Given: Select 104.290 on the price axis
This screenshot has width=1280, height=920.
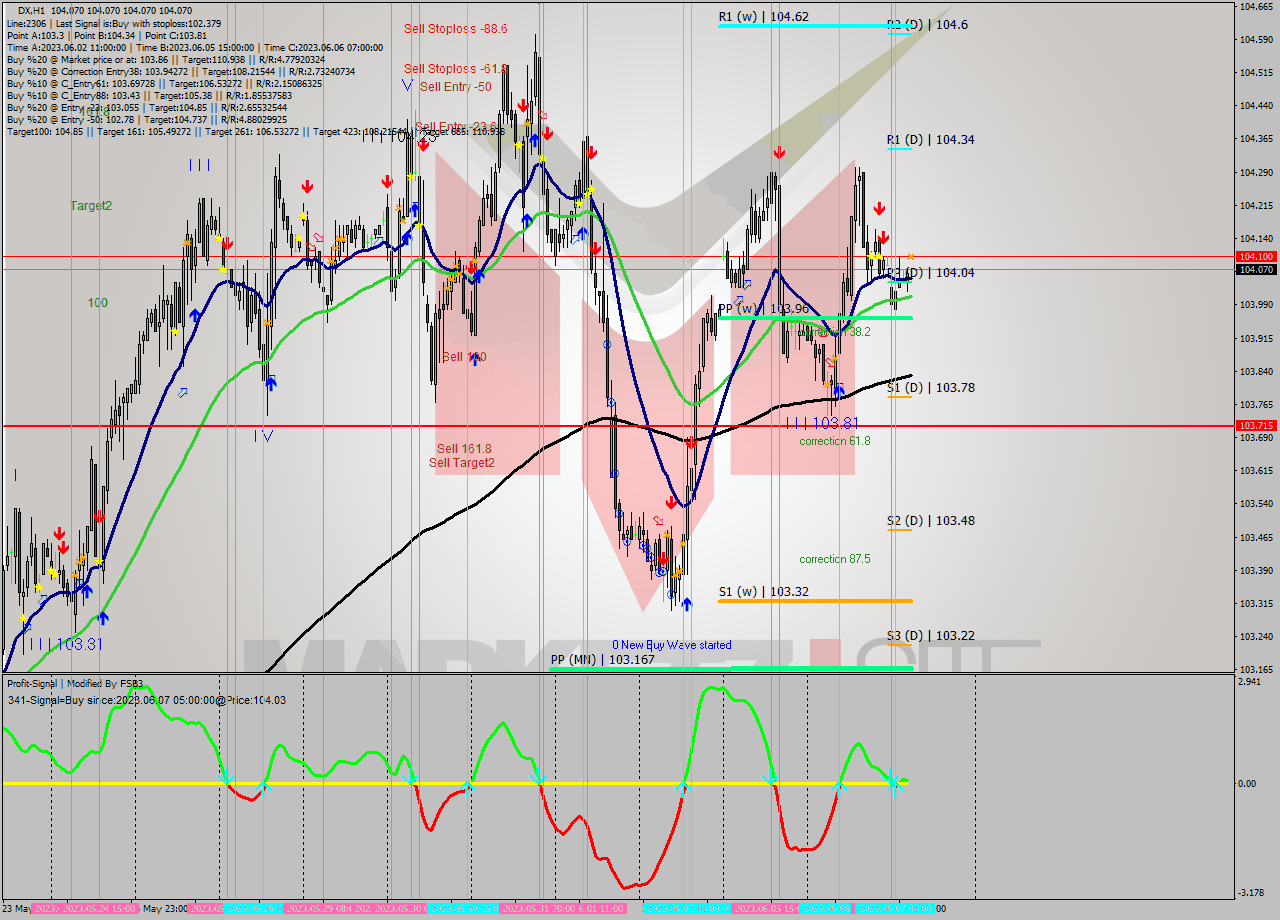Looking at the screenshot, I should [1256, 172].
